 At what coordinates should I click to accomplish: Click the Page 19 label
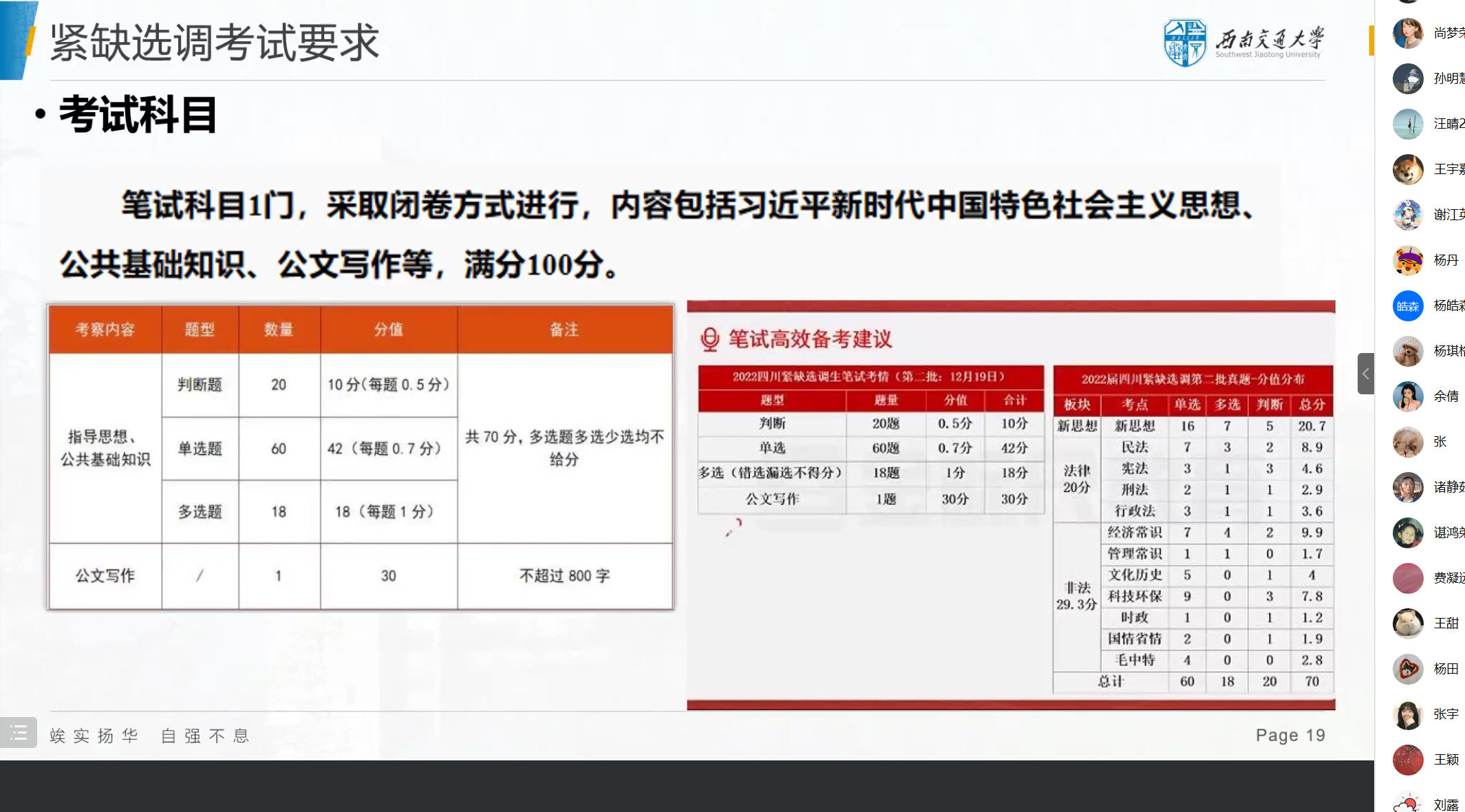pyautogui.click(x=1290, y=735)
